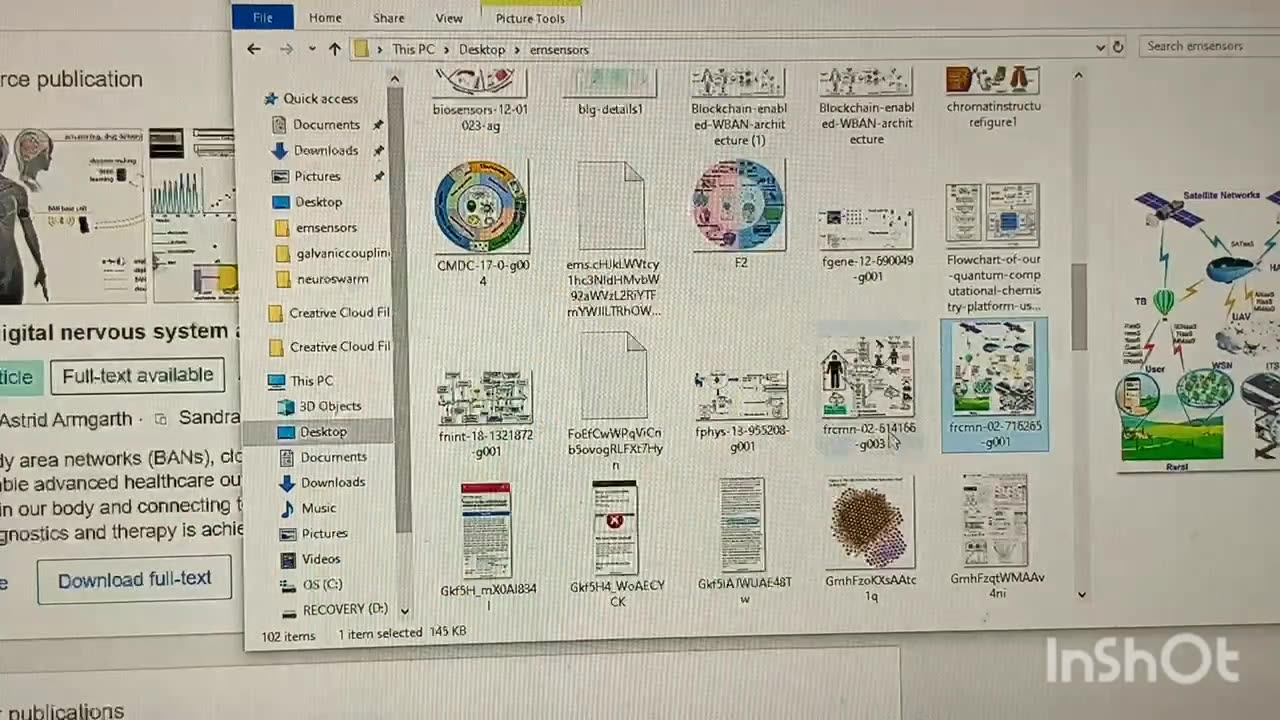Viewport: 1280px width, 720px height.
Task: Switch to the Home ribbon tab
Action: (325, 18)
